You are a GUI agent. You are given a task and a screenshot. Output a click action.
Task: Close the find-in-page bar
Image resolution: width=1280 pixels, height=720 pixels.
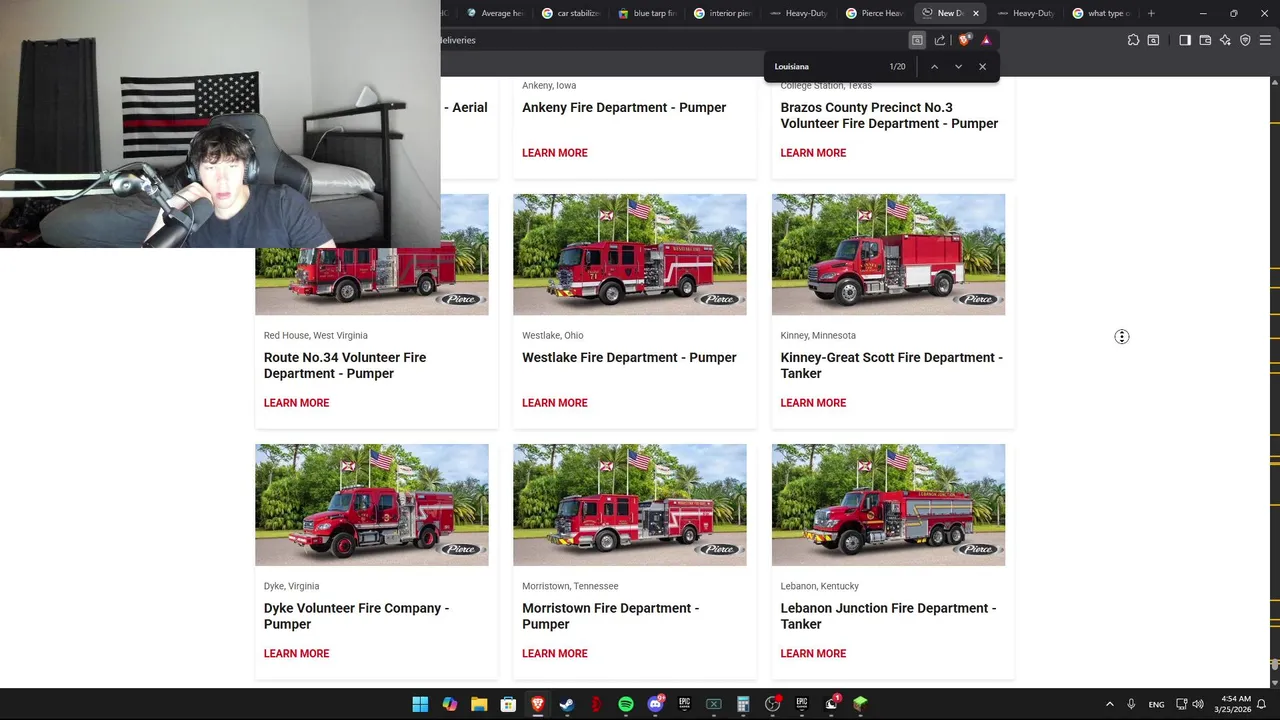click(982, 67)
